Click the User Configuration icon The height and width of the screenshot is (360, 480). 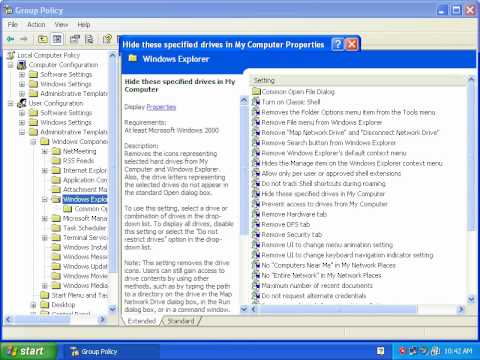click(22, 103)
